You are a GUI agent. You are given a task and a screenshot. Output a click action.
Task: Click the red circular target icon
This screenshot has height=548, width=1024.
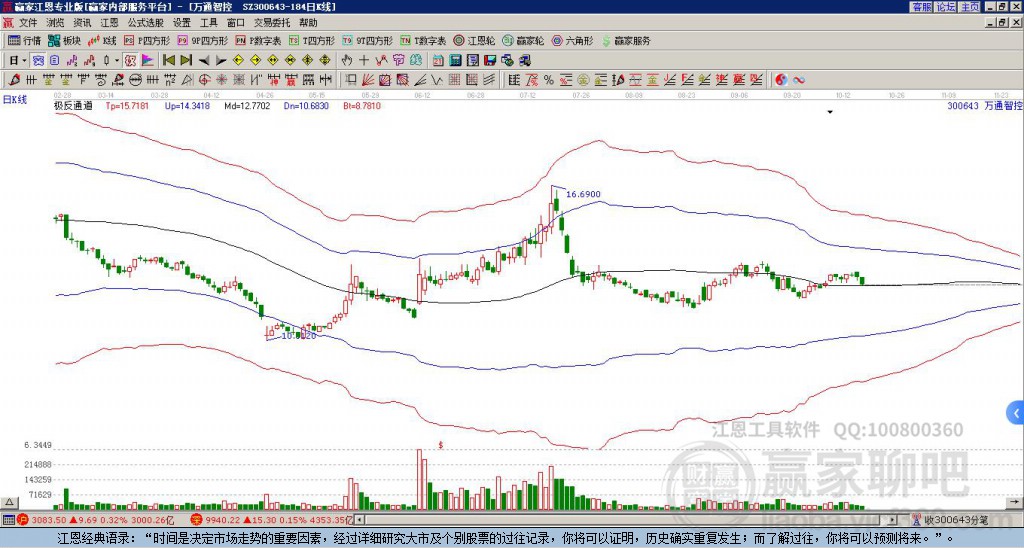point(204,80)
